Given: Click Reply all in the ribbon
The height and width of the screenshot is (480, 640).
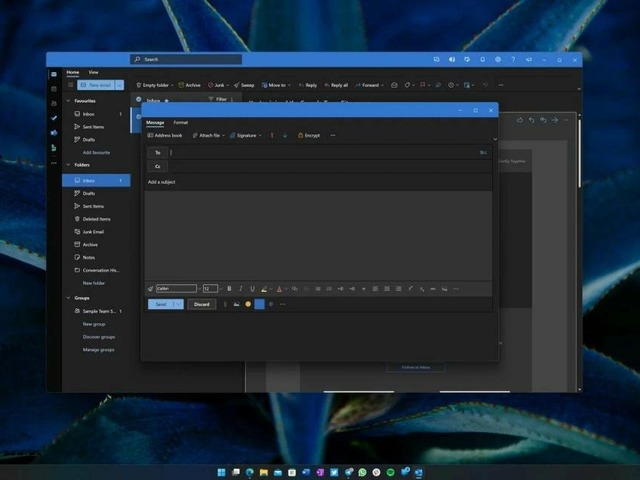Looking at the screenshot, I should [x=335, y=85].
